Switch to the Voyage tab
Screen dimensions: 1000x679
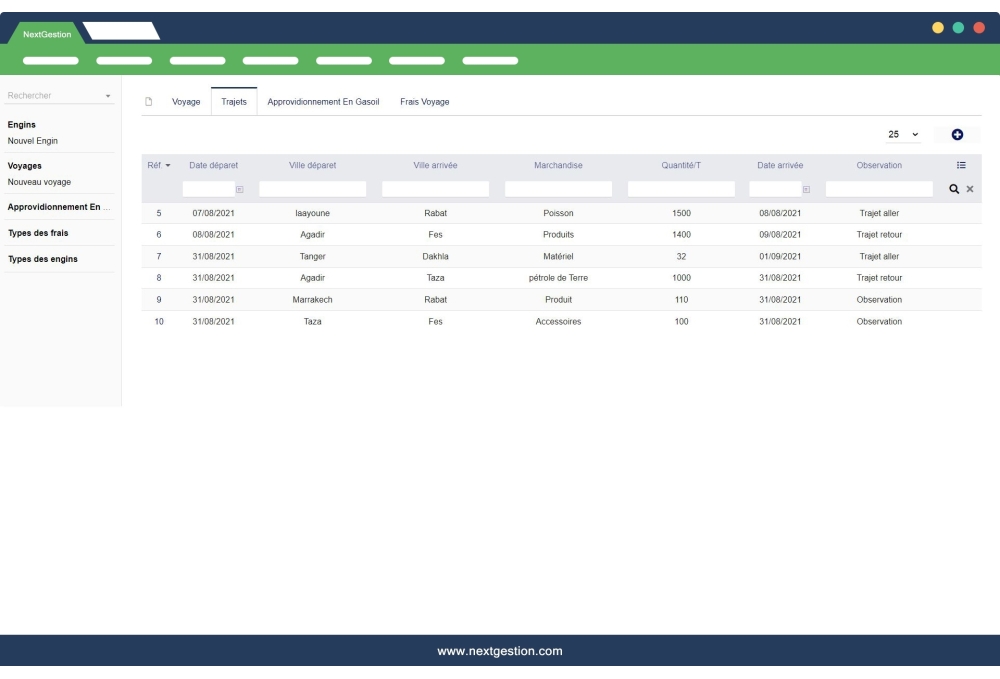pyautogui.click(x=186, y=102)
